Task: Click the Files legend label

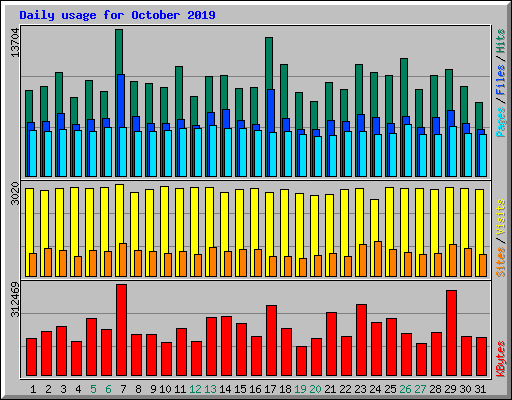Action: click(x=501, y=79)
